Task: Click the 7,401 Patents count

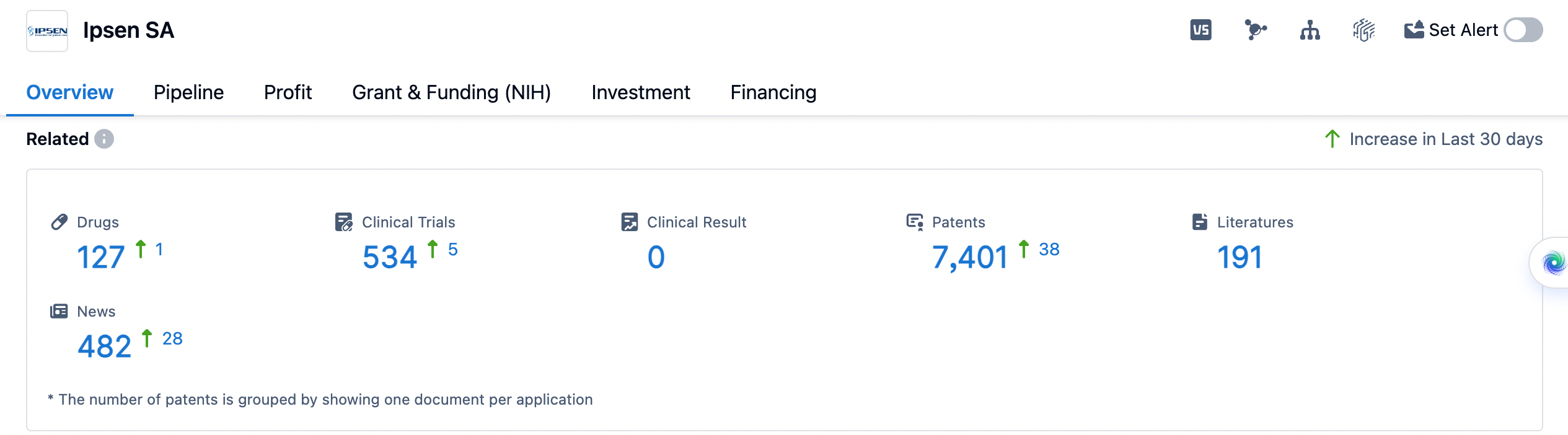Action: click(x=969, y=257)
